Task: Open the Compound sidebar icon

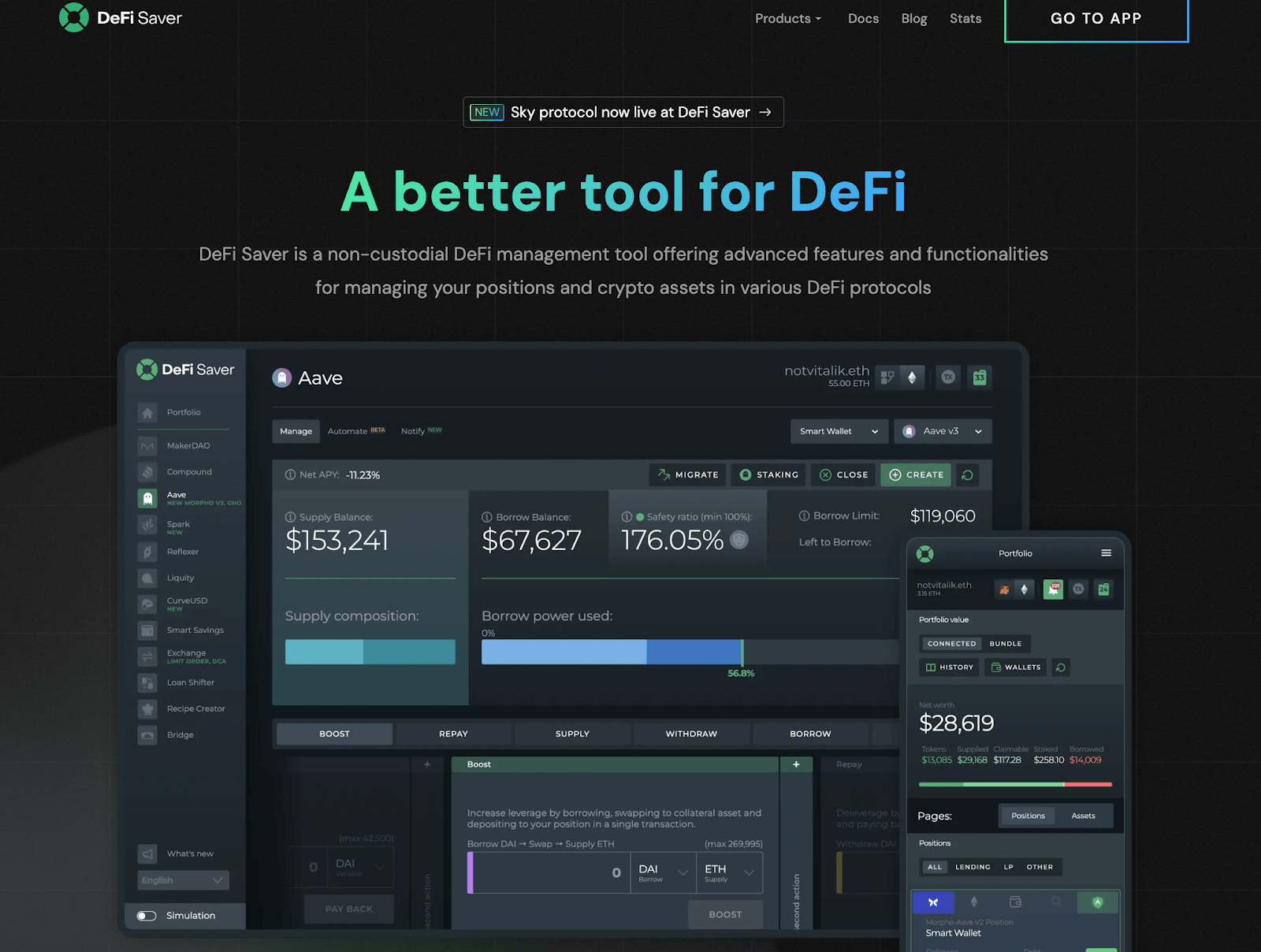Action: [147, 472]
